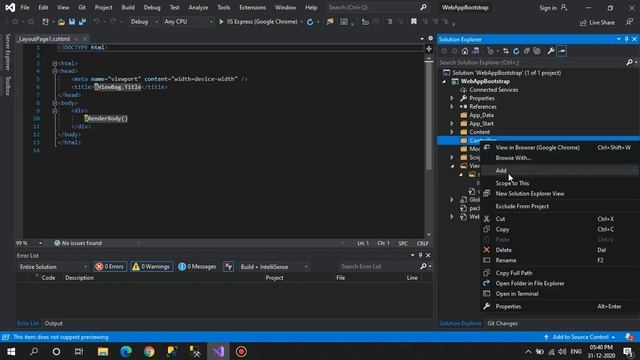Toggle the 0 Messages filter

(197, 267)
